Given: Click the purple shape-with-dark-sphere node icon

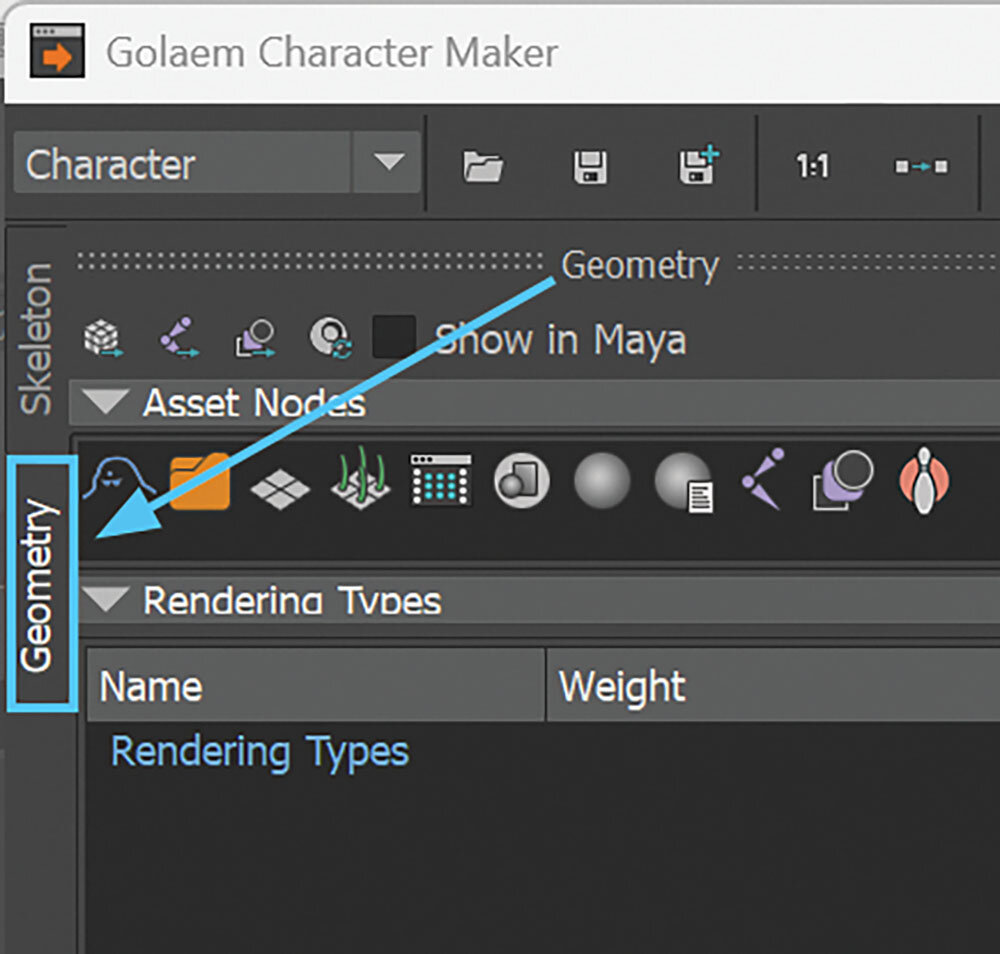Looking at the screenshot, I should 842,480.
